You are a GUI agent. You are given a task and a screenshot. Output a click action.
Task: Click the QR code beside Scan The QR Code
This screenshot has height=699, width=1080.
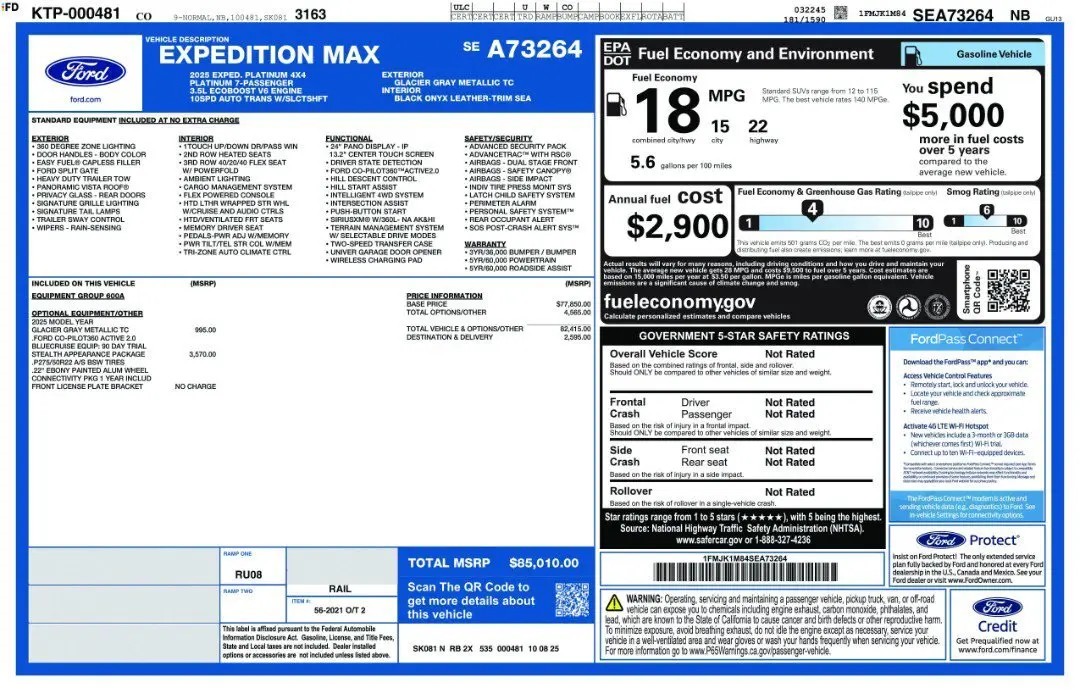click(572, 601)
